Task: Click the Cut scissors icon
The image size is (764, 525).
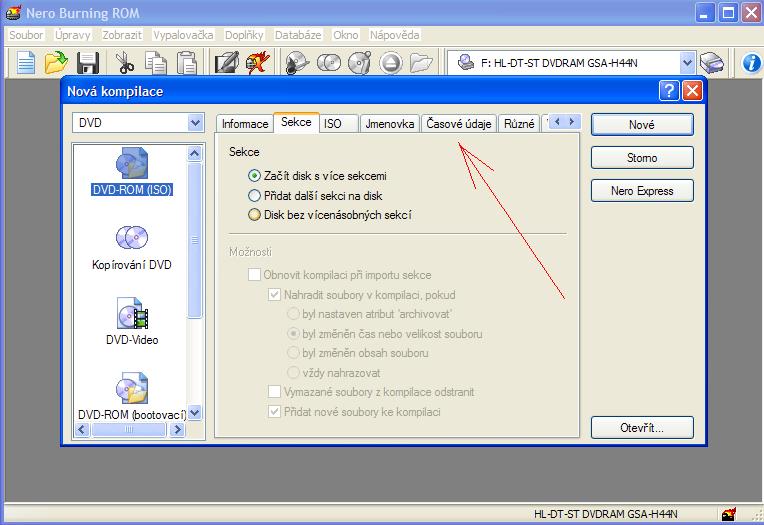Action: pyautogui.click(x=125, y=63)
